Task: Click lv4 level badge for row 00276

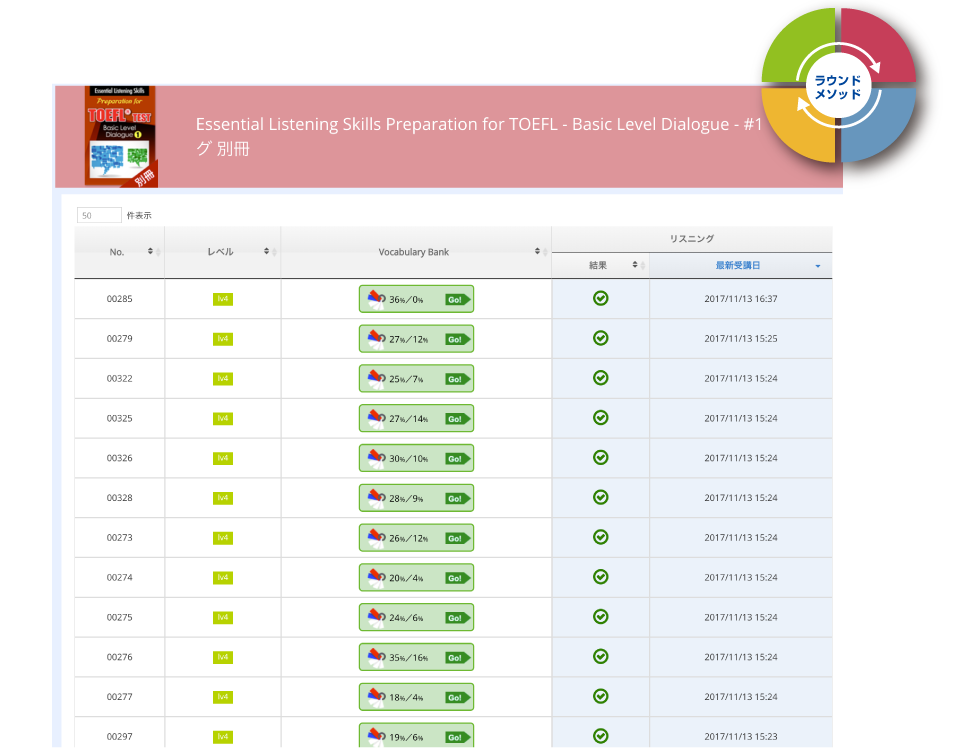Action: (x=223, y=658)
